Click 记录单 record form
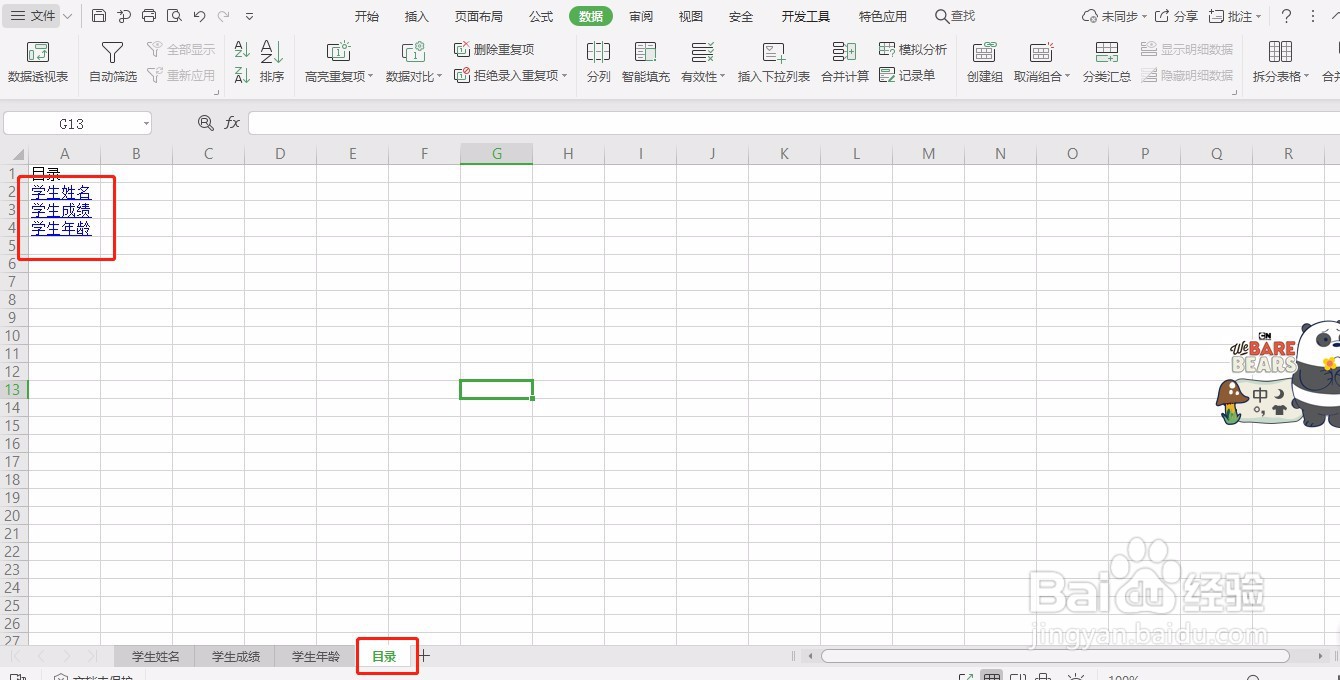1340x680 pixels. (x=907, y=75)
